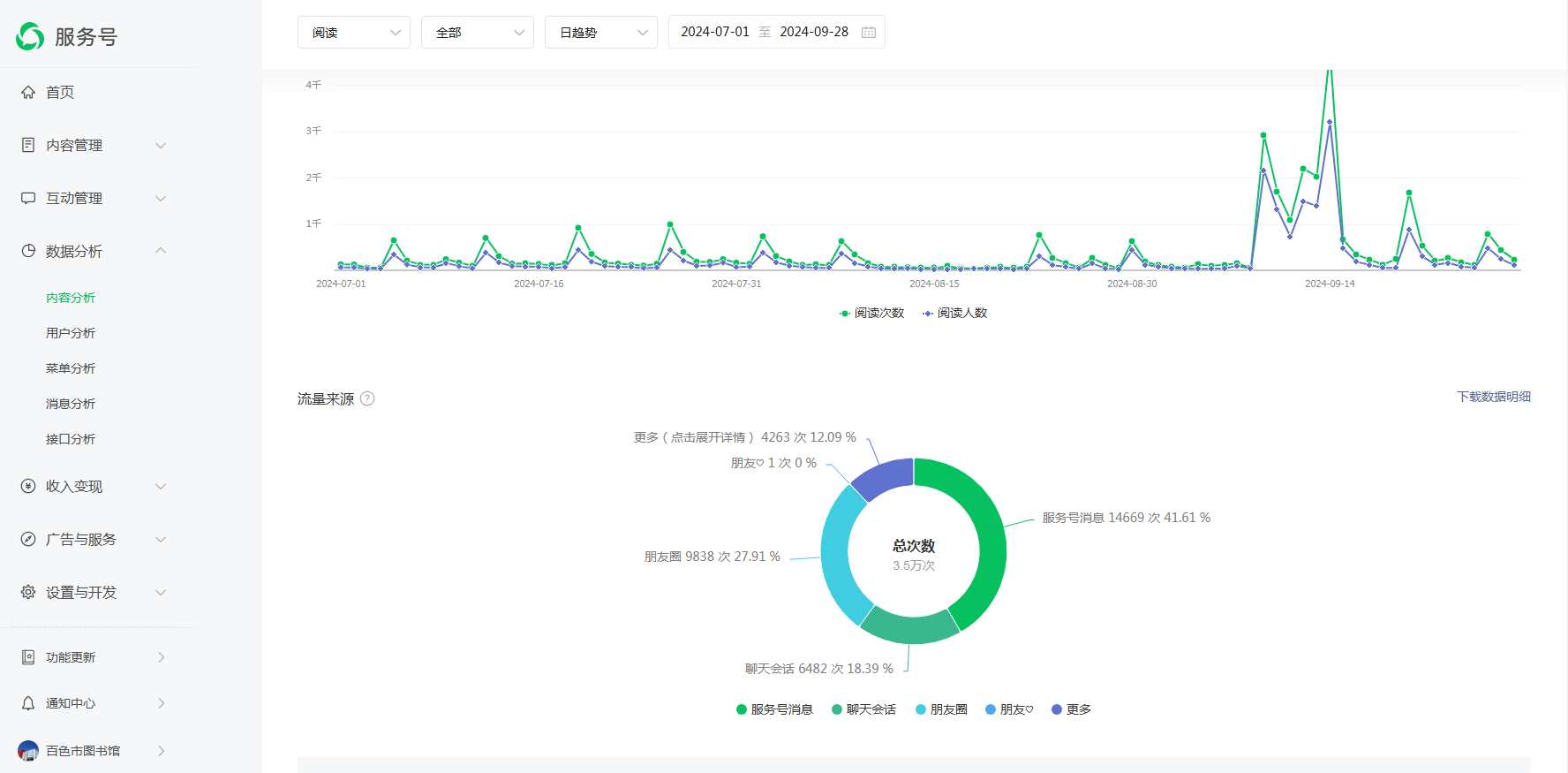The width and height of the screenshot is (1568, 773).
Task: Click 朋友♡ 1 次 label
Action: tap(773, 463)
